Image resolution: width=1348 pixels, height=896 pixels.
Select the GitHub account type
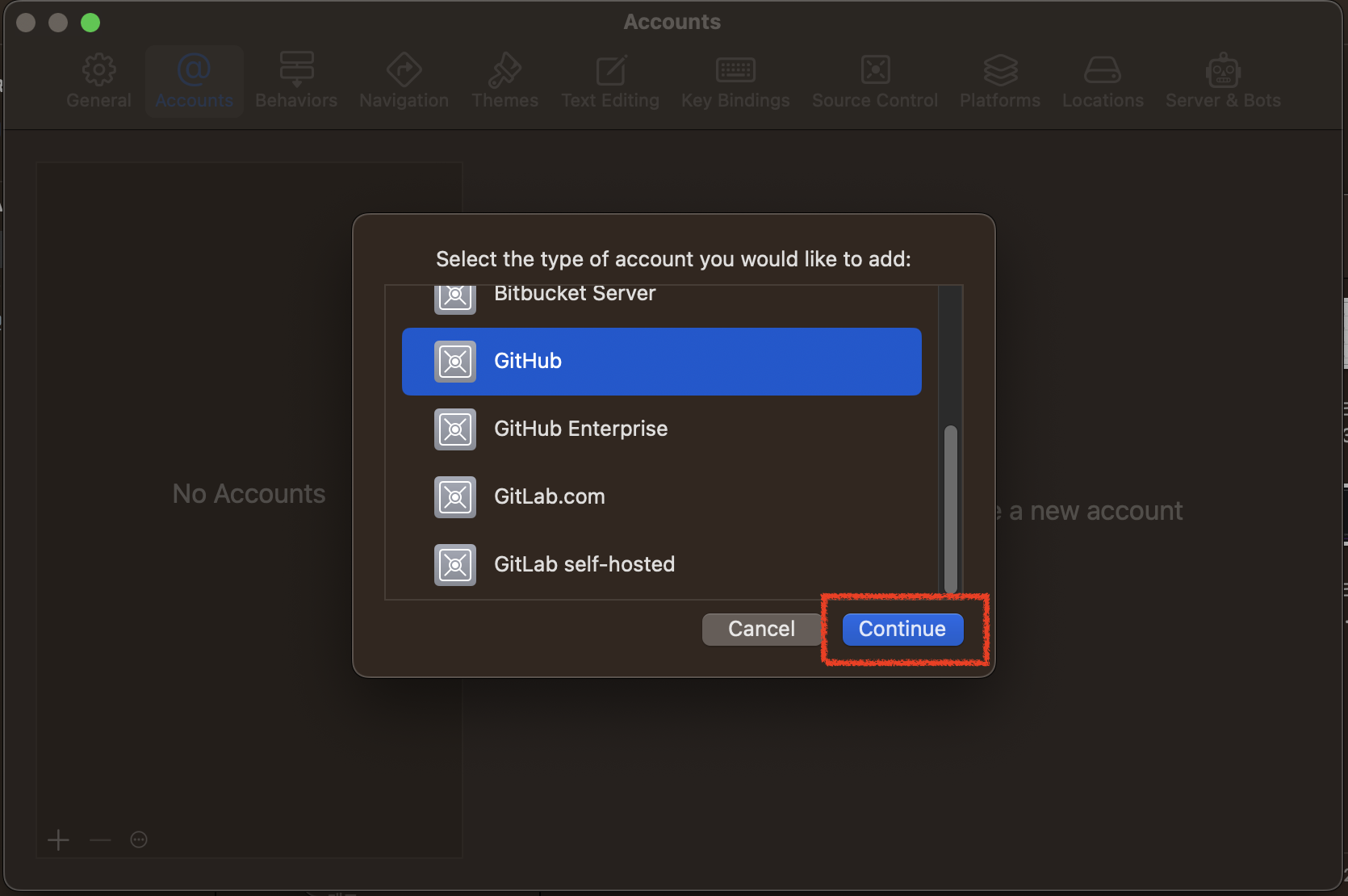(x=661, y=362)
